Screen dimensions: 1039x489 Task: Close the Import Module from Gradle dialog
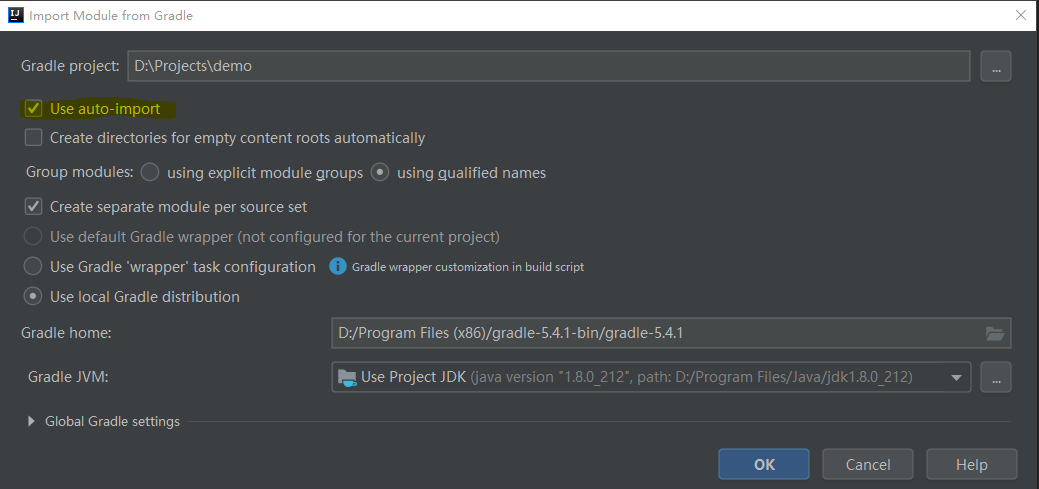[1021, 15]
